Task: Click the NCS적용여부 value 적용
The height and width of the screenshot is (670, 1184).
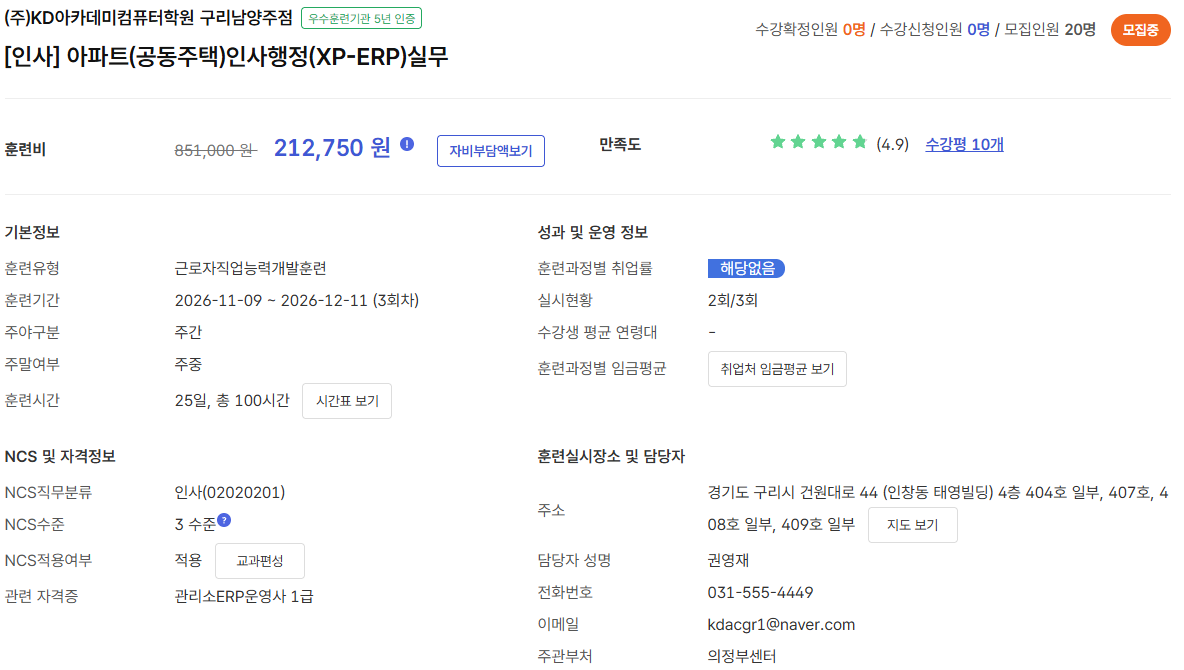Action: click(x=188, y=560)
